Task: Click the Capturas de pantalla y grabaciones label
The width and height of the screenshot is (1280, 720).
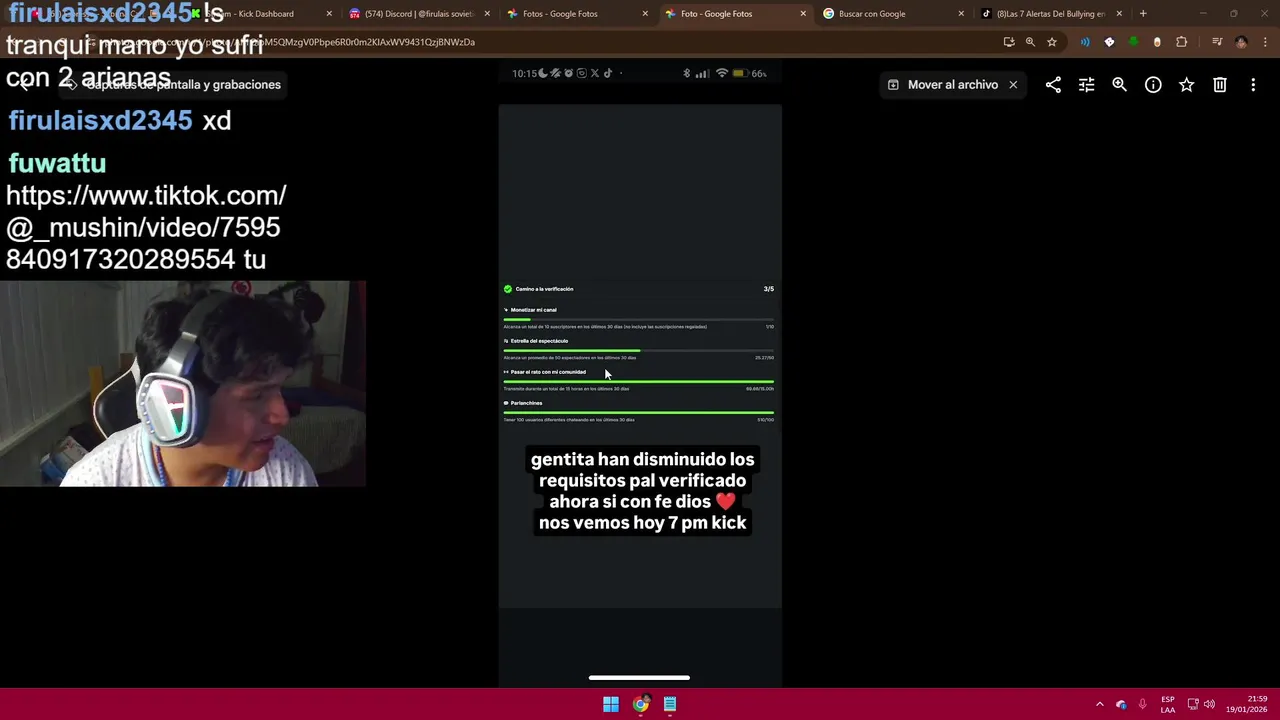Action: click(x=183, y=85)
